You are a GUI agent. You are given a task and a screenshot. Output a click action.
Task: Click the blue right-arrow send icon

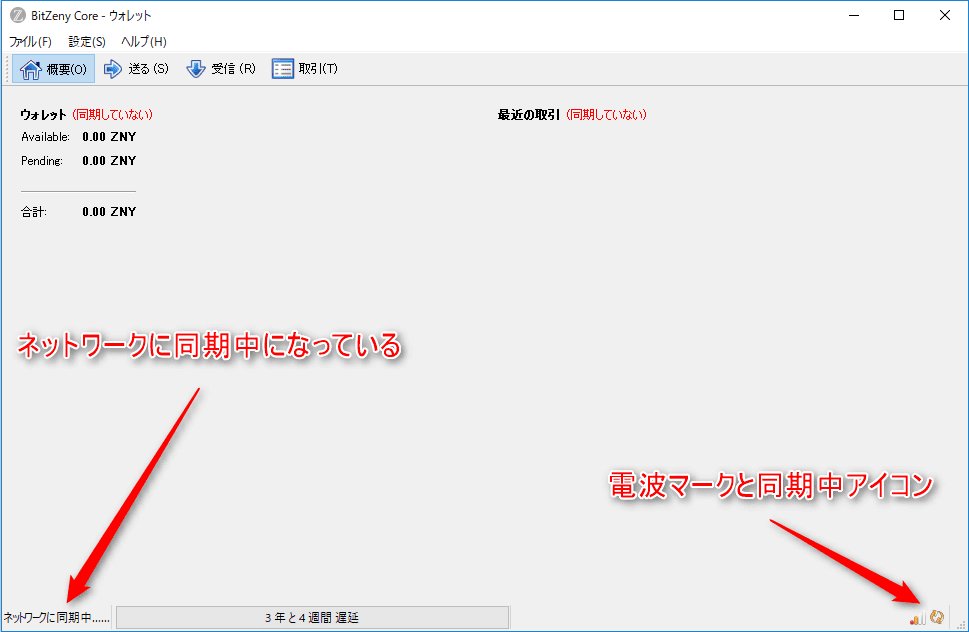(x=112, y=69)
